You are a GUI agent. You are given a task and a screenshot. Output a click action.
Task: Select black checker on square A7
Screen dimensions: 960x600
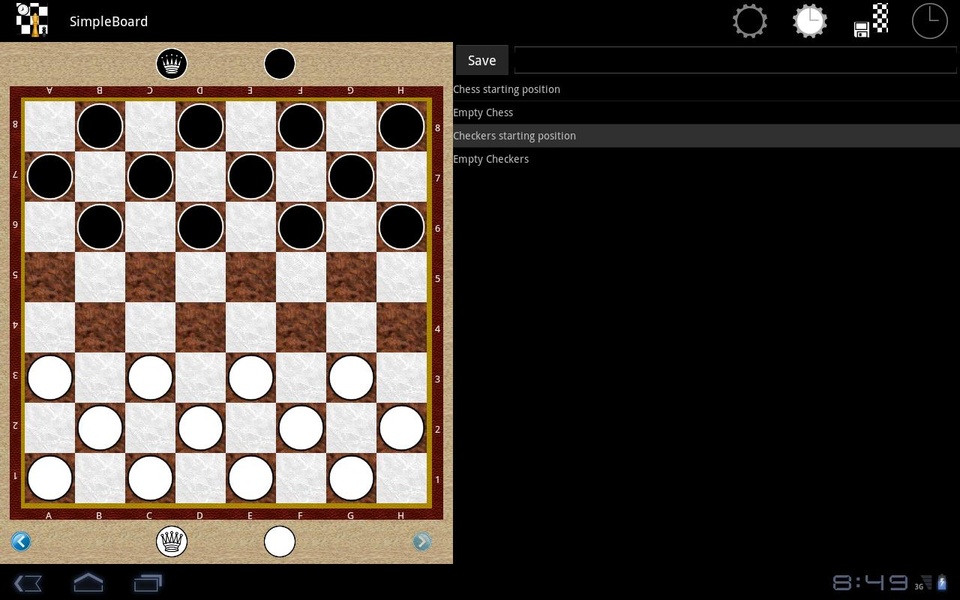50,176
